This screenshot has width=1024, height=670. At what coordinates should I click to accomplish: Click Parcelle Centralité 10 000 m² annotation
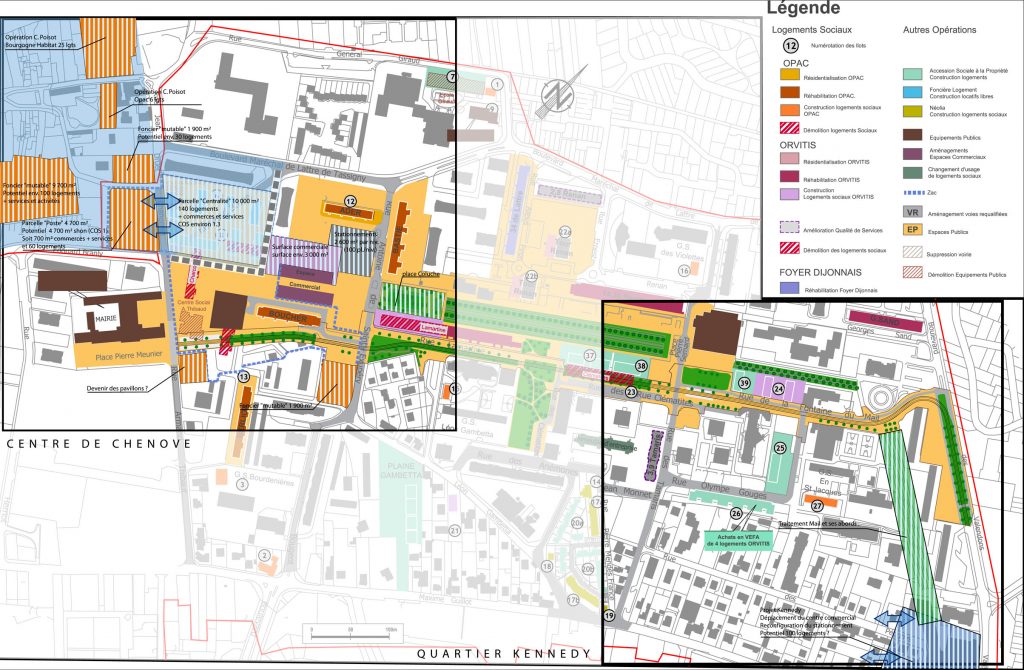pos(218,213)
